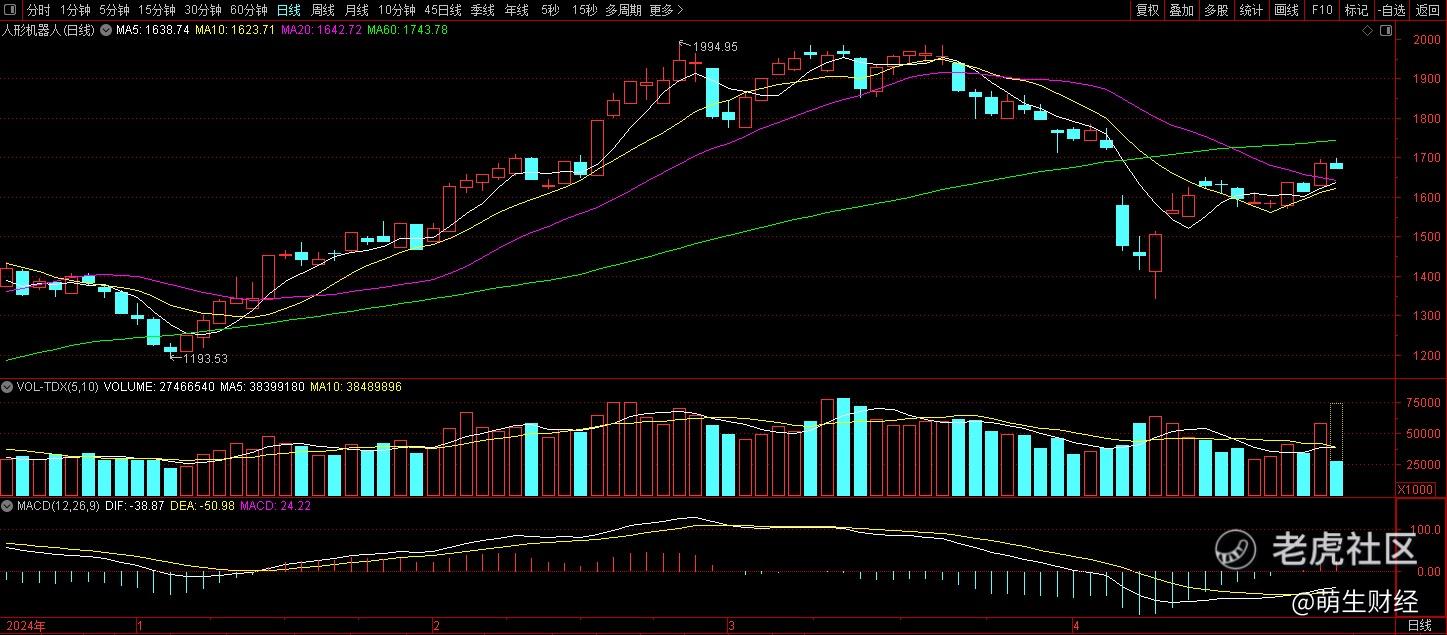Click the 1200 price axis label
Image resolution: width=1447 pixels, height=635 pixels.
point(1426,356)
